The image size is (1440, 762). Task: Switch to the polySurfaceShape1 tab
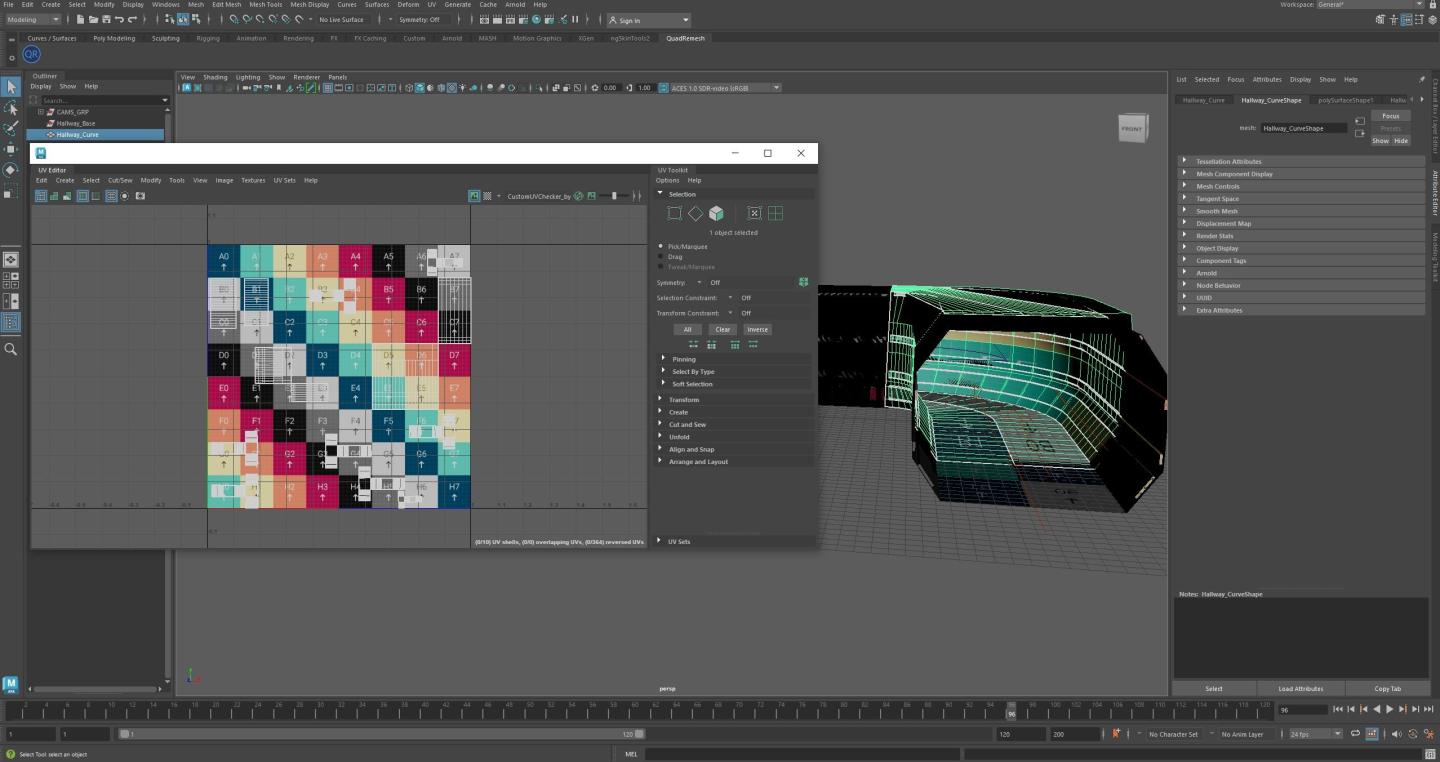pos(1345,100)
